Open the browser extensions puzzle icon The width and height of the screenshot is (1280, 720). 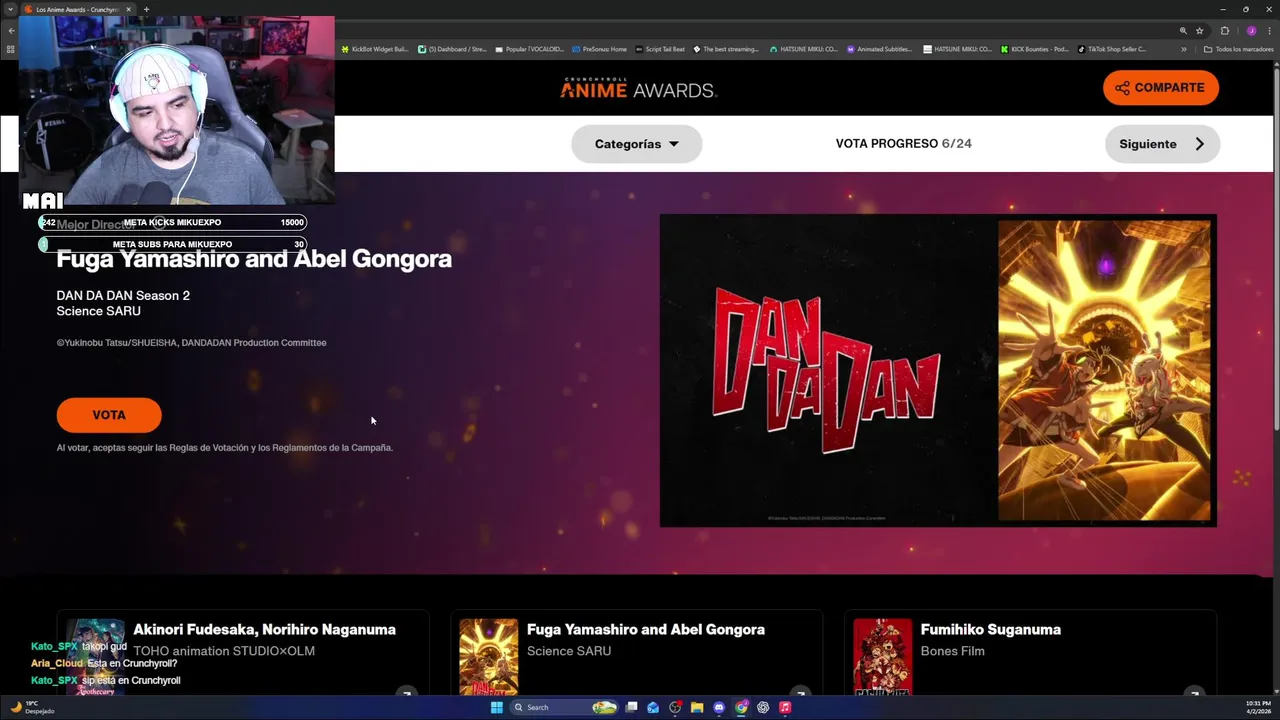point(1225,31)
